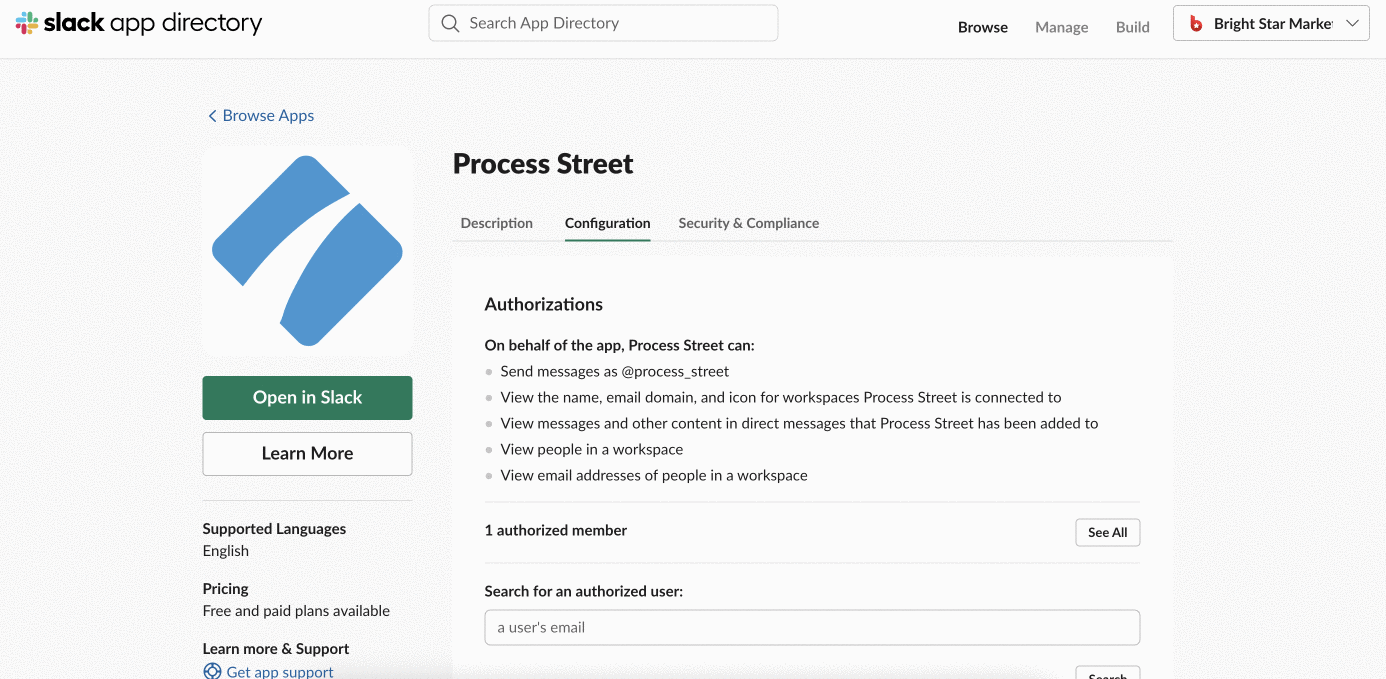Click 'Search for an authorized user' label
Screen dimensions: 1386x679
point(584,591)
